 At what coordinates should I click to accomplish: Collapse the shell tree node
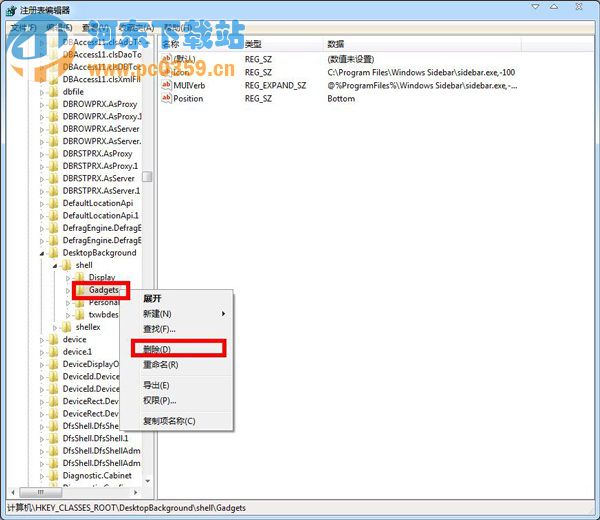pyautogui.click(x=55, y=265)
